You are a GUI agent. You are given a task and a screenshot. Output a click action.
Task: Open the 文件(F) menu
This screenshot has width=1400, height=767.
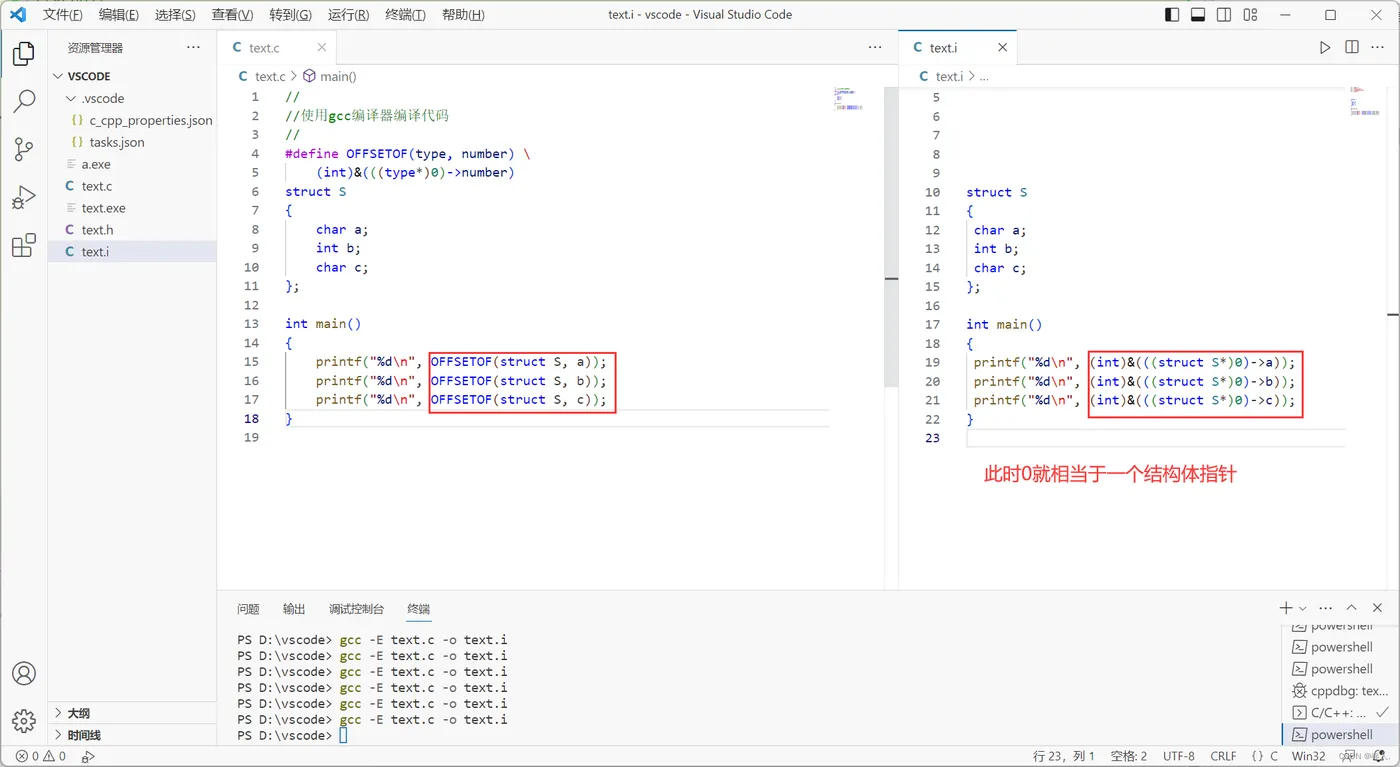click(x=62, y=15)
